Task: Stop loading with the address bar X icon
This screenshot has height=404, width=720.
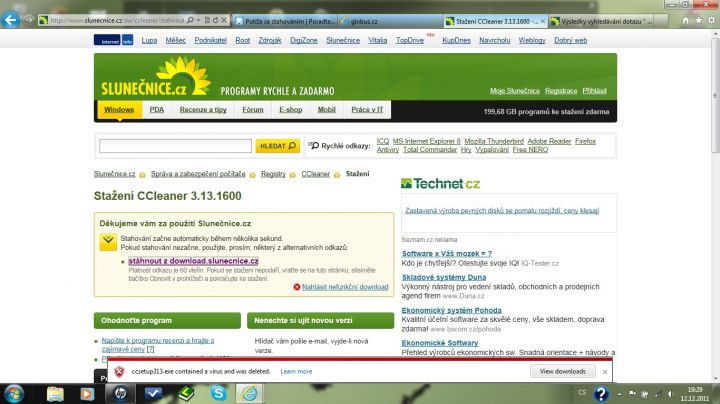Action: click(x=224, y=20)
